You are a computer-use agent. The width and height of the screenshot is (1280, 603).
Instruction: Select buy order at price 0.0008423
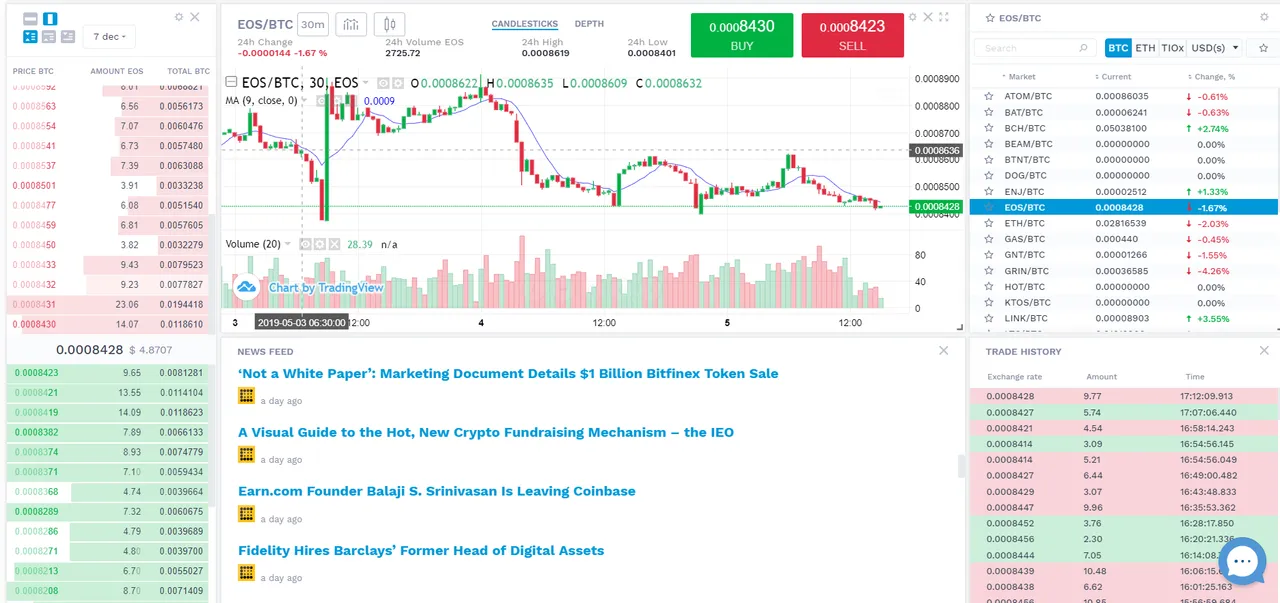click(111, 373)
